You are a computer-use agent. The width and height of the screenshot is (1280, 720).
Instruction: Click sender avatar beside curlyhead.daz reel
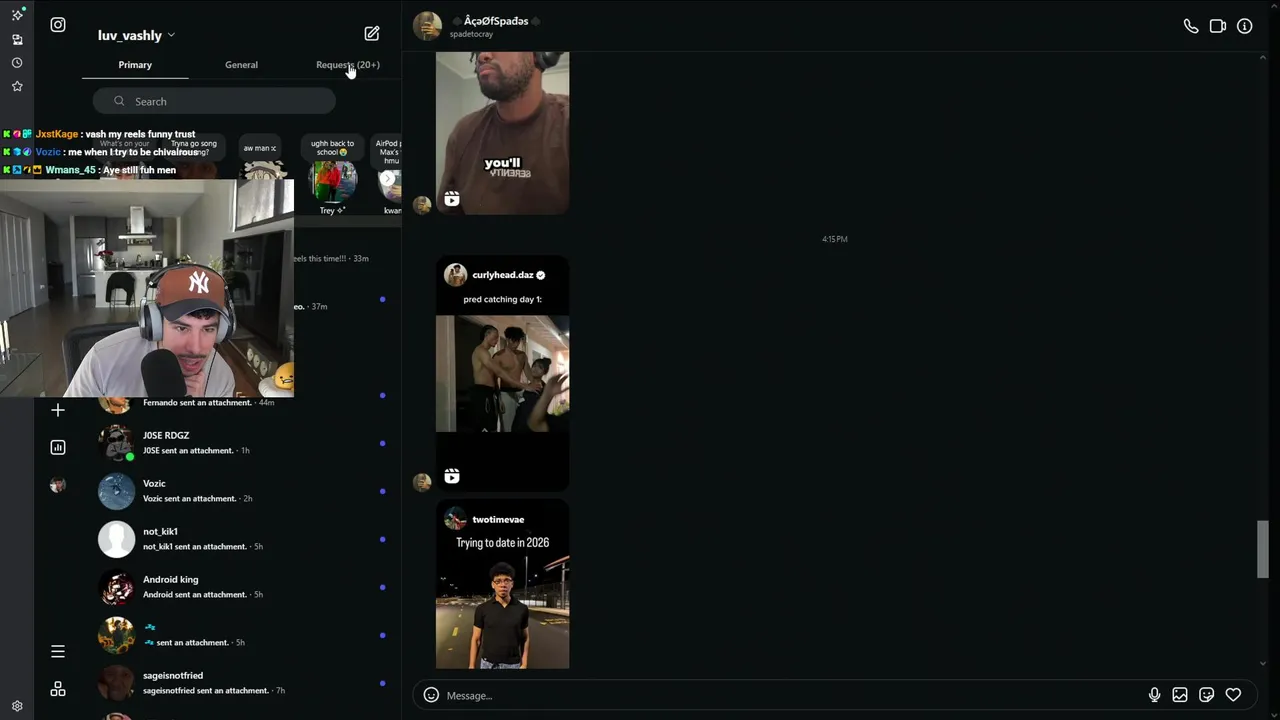pos(422,482)
